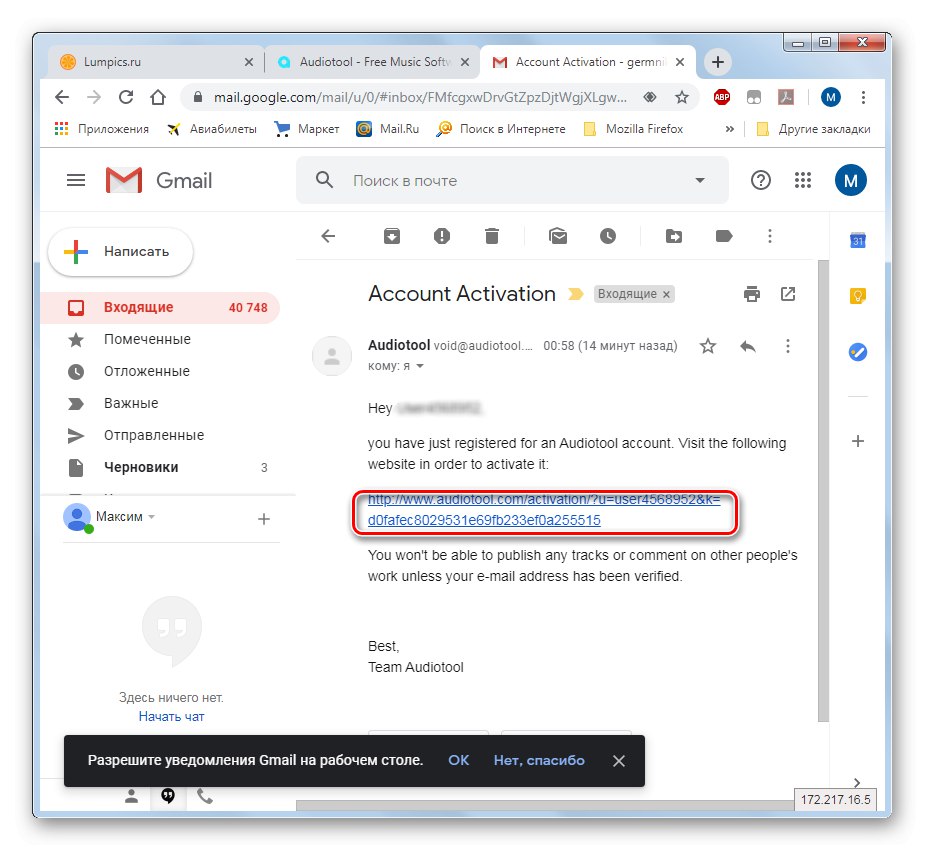Image resolution: width=925 pixels, height=851 pixels.
Task: Open the Adblock Plus extension
Action: click(721, 97)
